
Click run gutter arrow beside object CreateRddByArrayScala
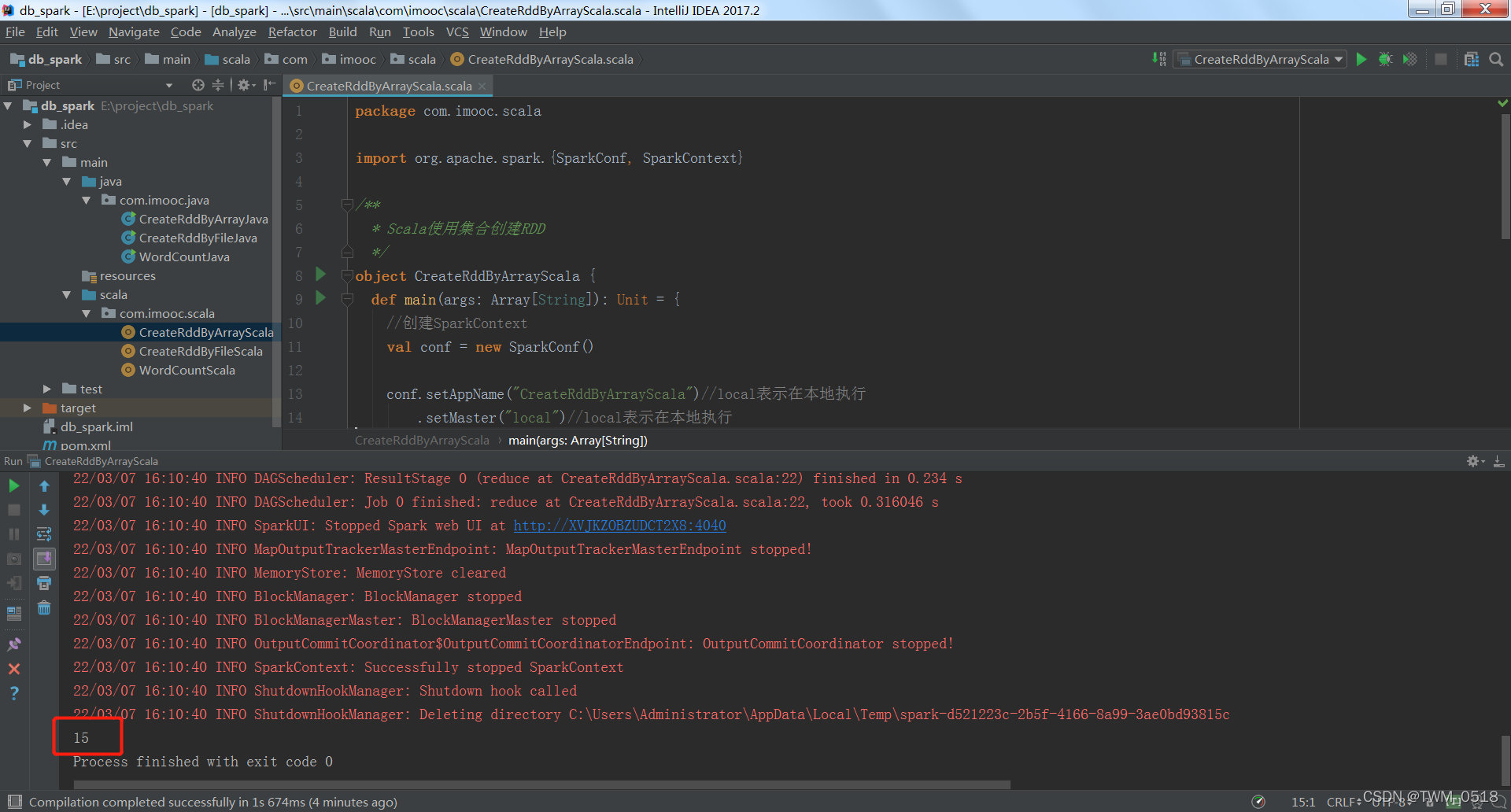(320, 275)
